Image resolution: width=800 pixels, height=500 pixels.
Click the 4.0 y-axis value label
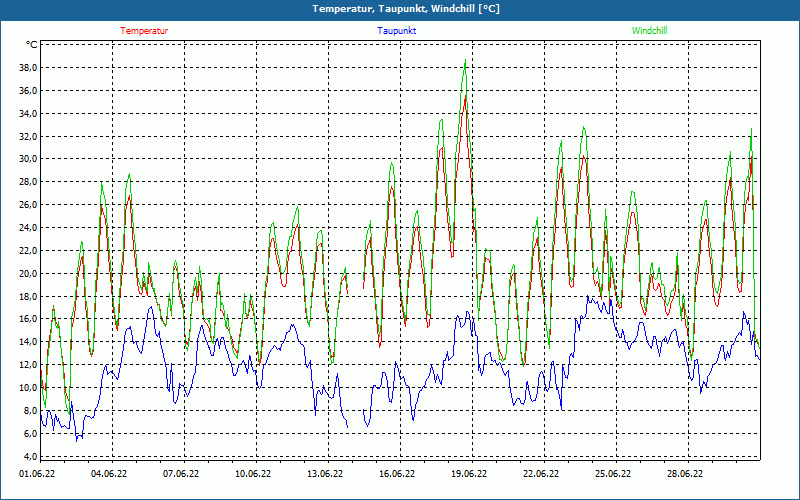pyautogui.click(x=29, y=456)
